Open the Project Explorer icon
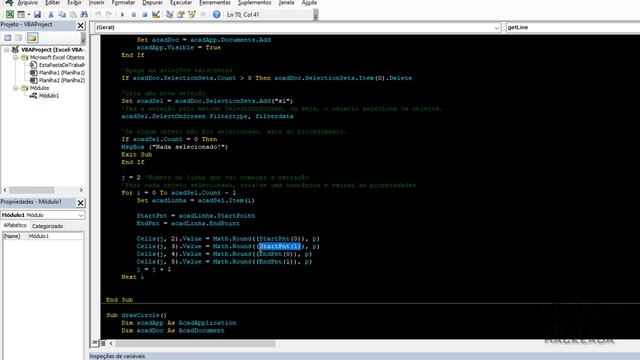This screenshot has width=640, height=360. (x=169, y=14)
